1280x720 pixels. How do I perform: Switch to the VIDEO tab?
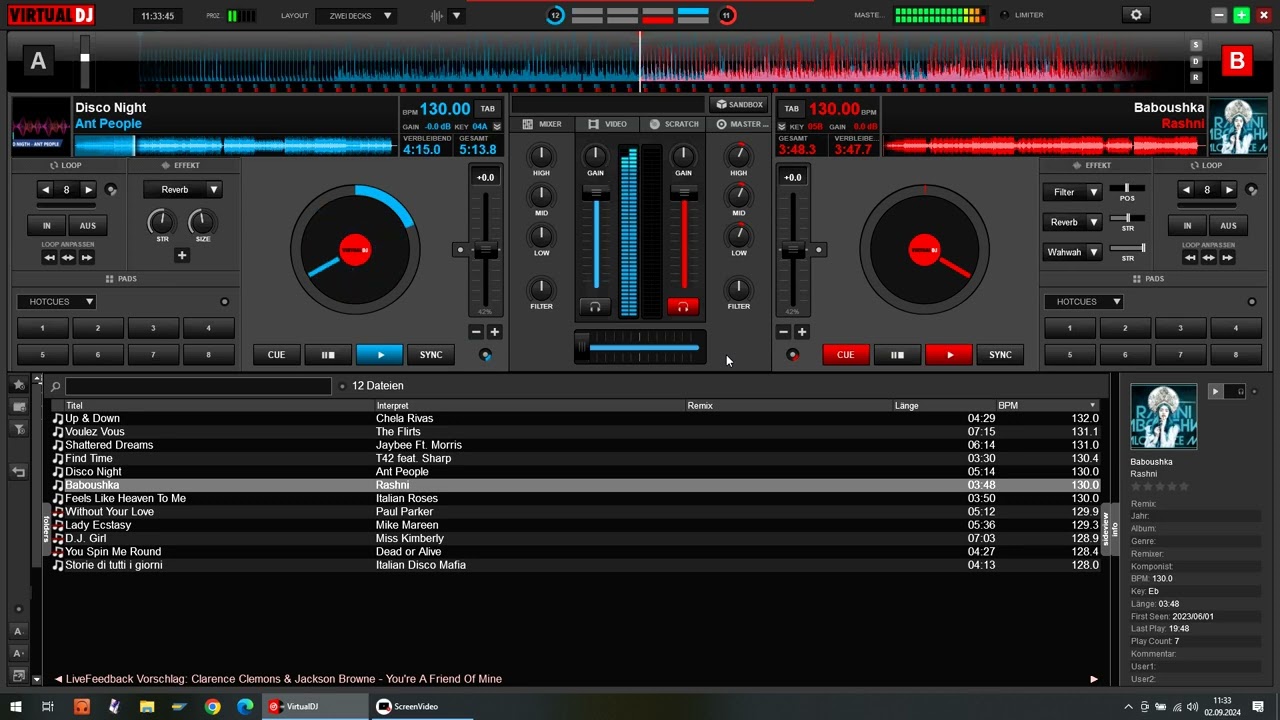[608, 124]
